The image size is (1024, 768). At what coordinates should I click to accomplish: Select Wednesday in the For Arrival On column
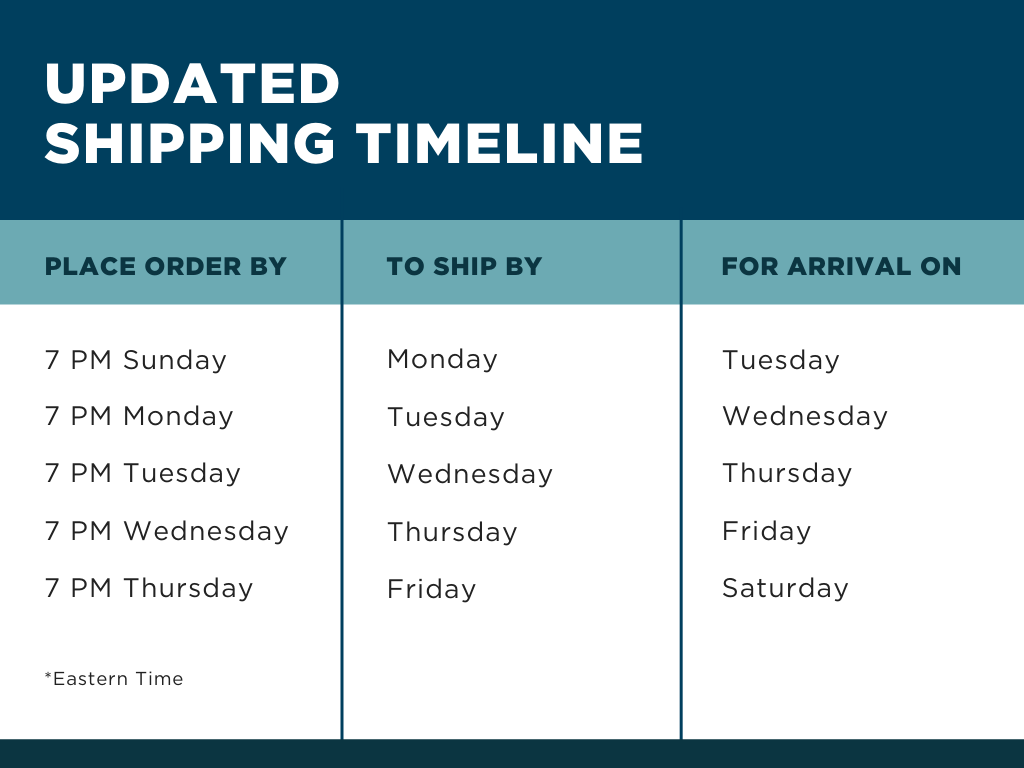[x=805, y=416]
